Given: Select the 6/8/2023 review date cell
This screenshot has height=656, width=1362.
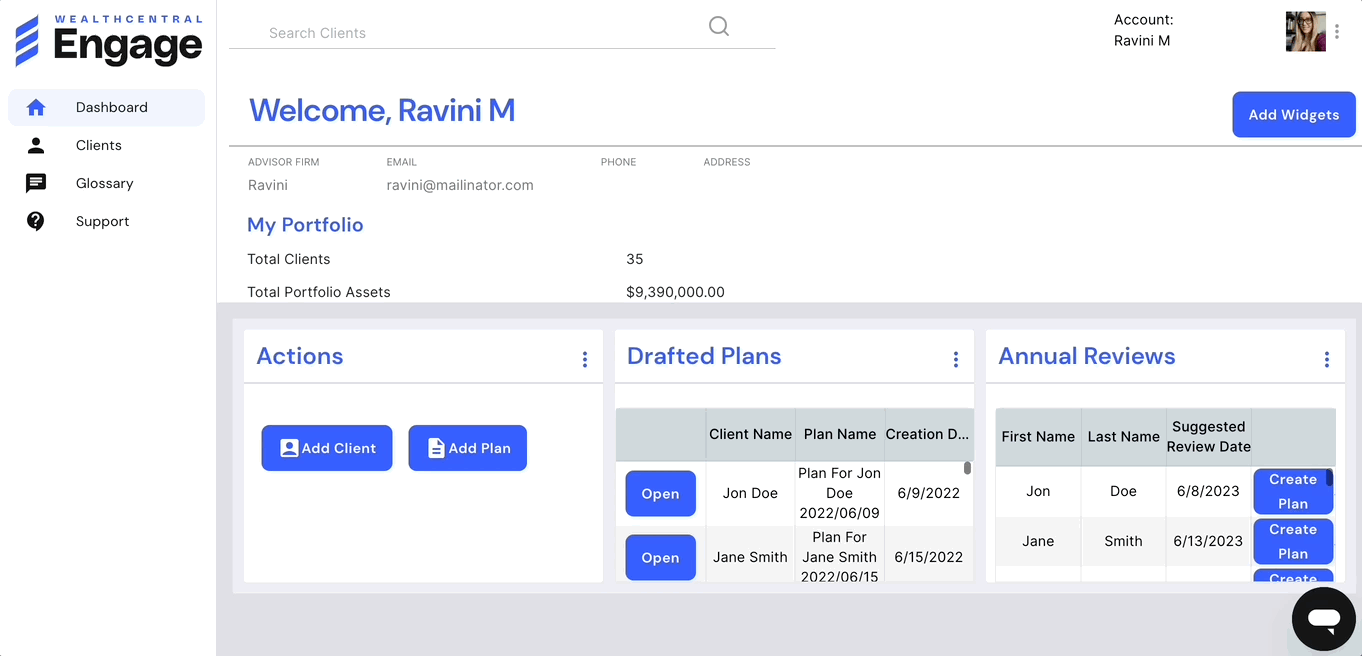Looking at the screenshot, I should point(1207,491).
